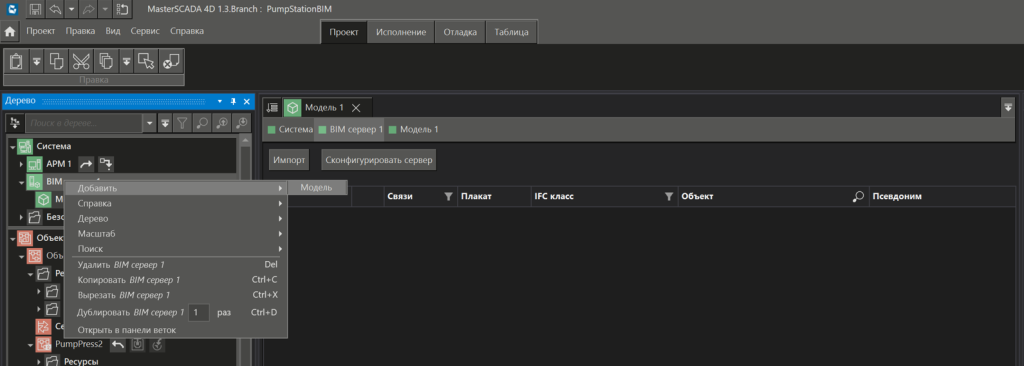Click the Save floppy disk icon
The height and width of the screenshot is (366, 1024).
[x=35, y=9]
